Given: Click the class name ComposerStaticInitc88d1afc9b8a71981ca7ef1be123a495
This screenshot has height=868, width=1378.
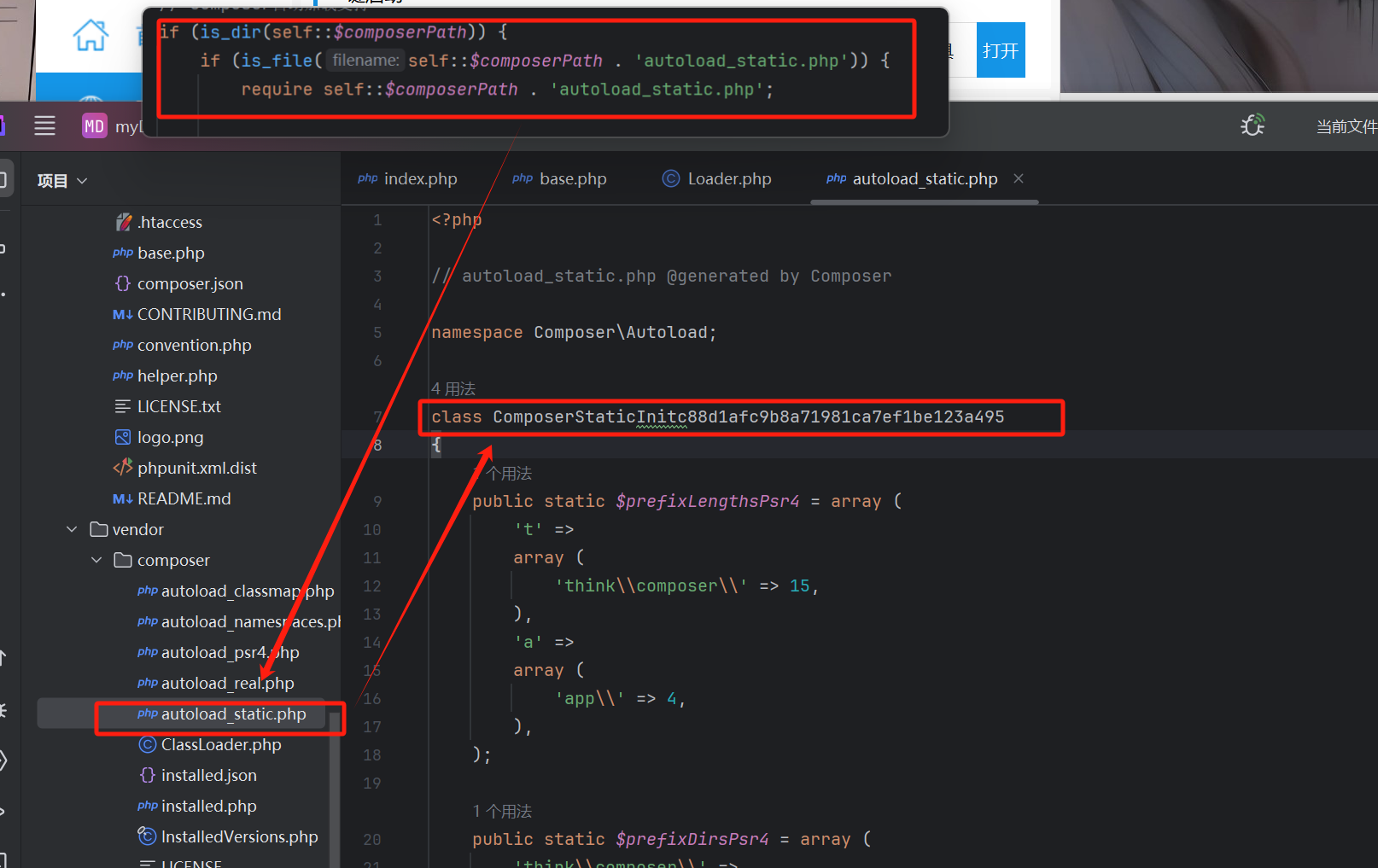Looking at the screenshot, I should click(749, 417).
